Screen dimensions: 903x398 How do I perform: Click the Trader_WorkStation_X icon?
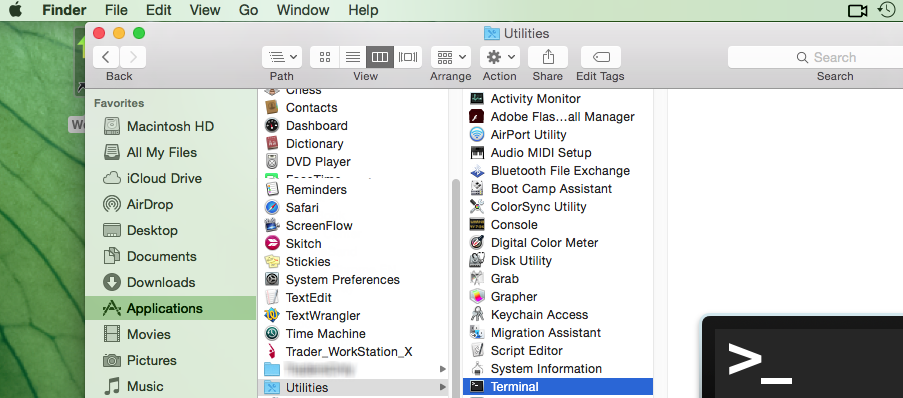pos(272,351)
